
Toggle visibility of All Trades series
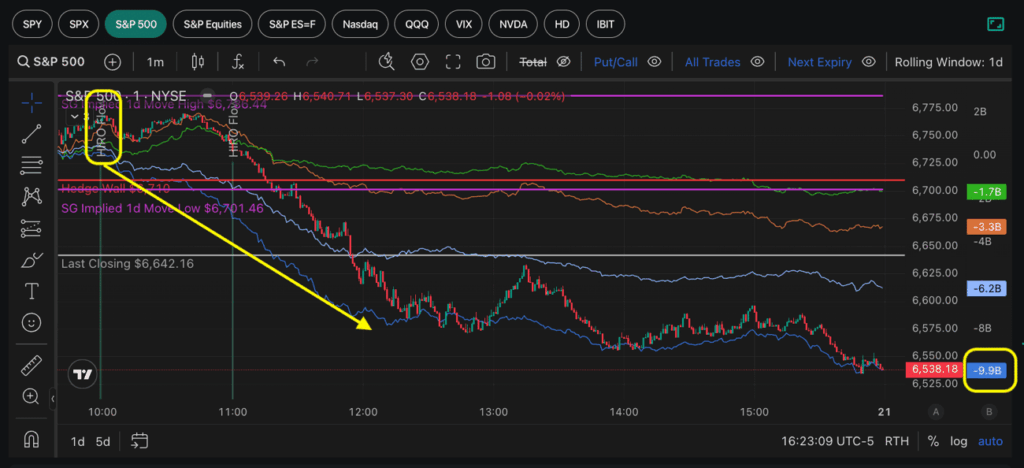click(757, 62)
